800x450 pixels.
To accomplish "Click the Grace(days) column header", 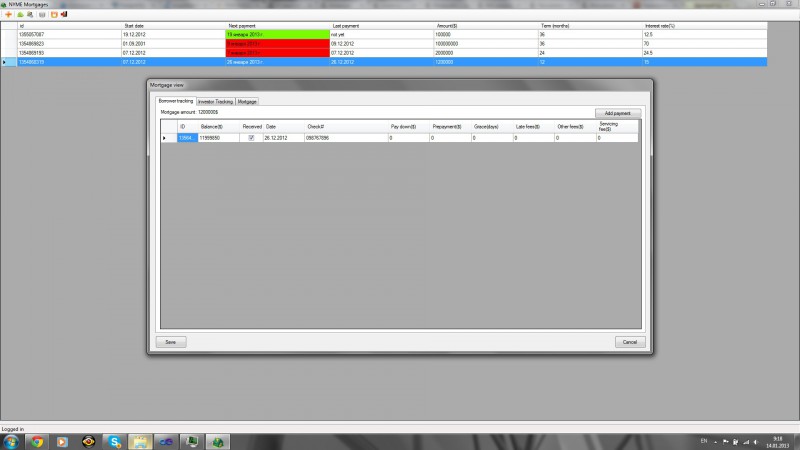I will (x=492, y=127).
